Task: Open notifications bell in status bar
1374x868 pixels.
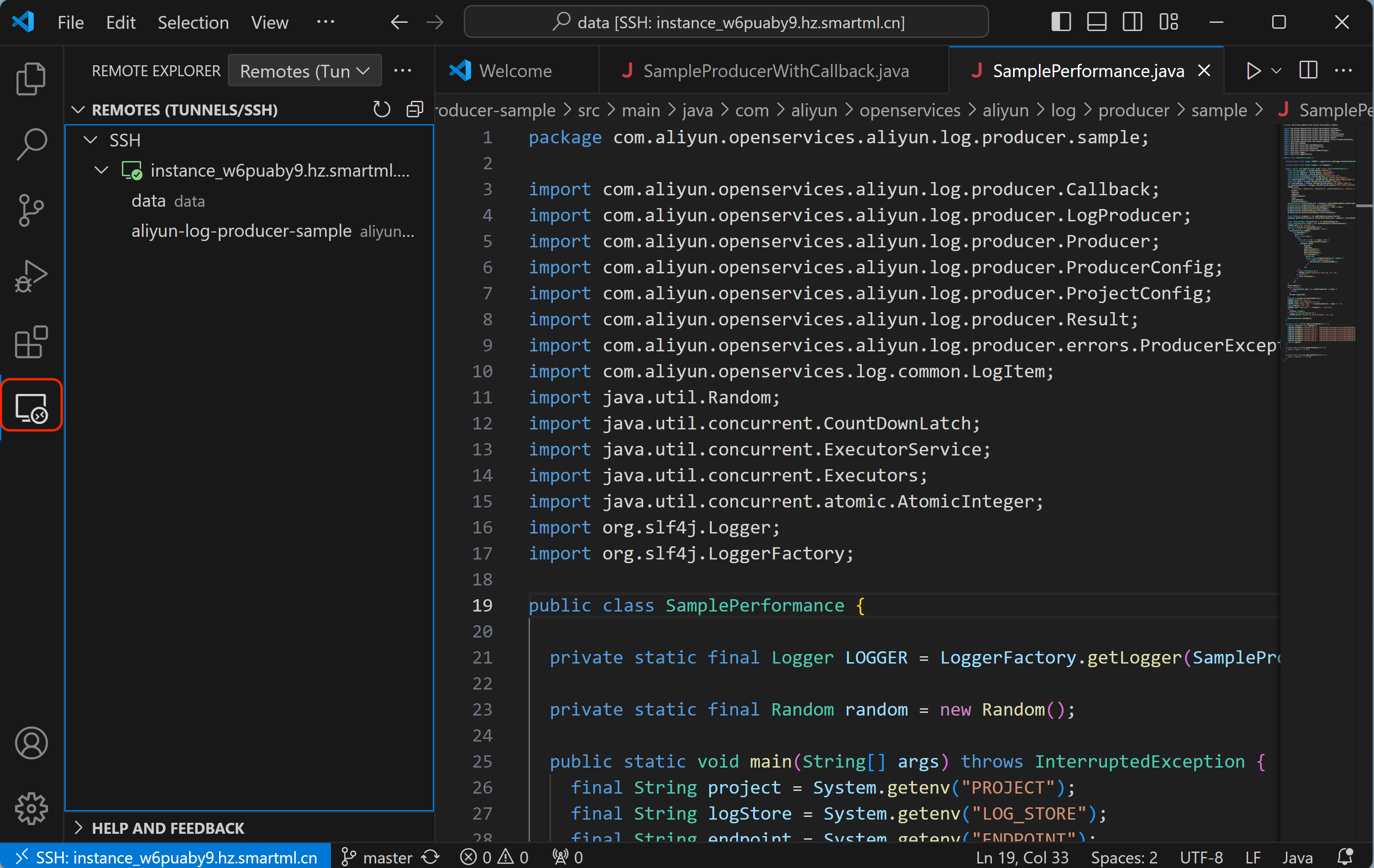Action: pos(1345,857)
